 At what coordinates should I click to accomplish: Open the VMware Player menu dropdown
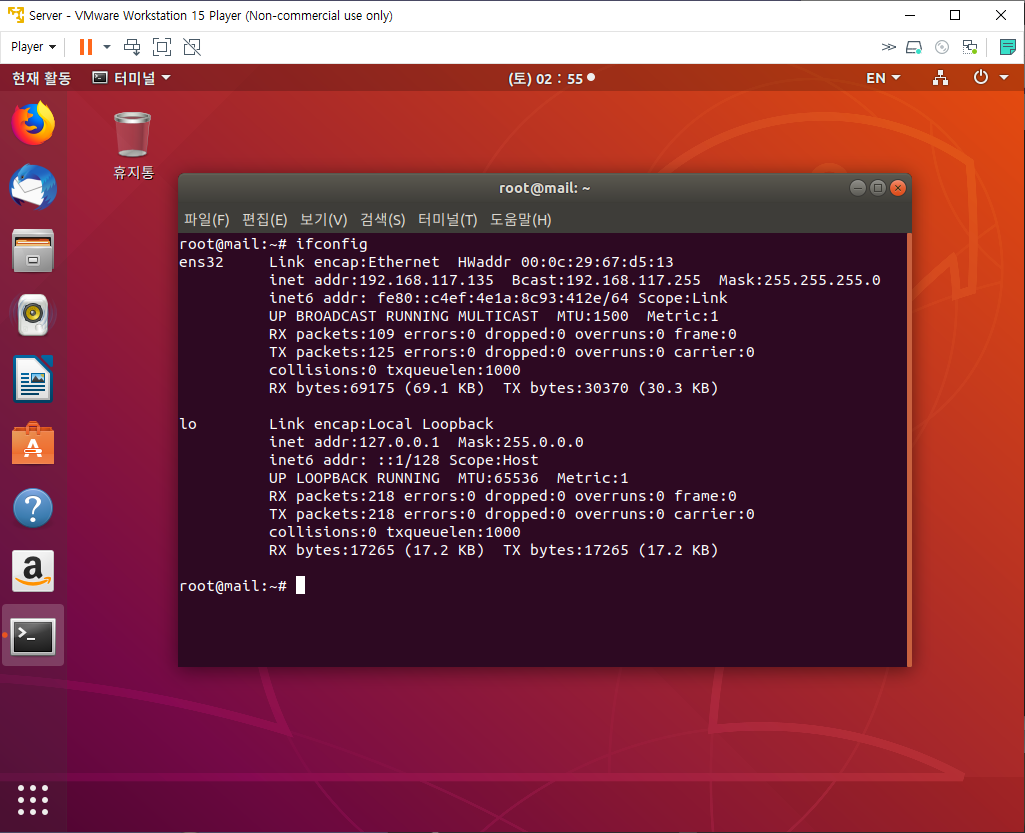pyautogui.click(x=33, y=47)
